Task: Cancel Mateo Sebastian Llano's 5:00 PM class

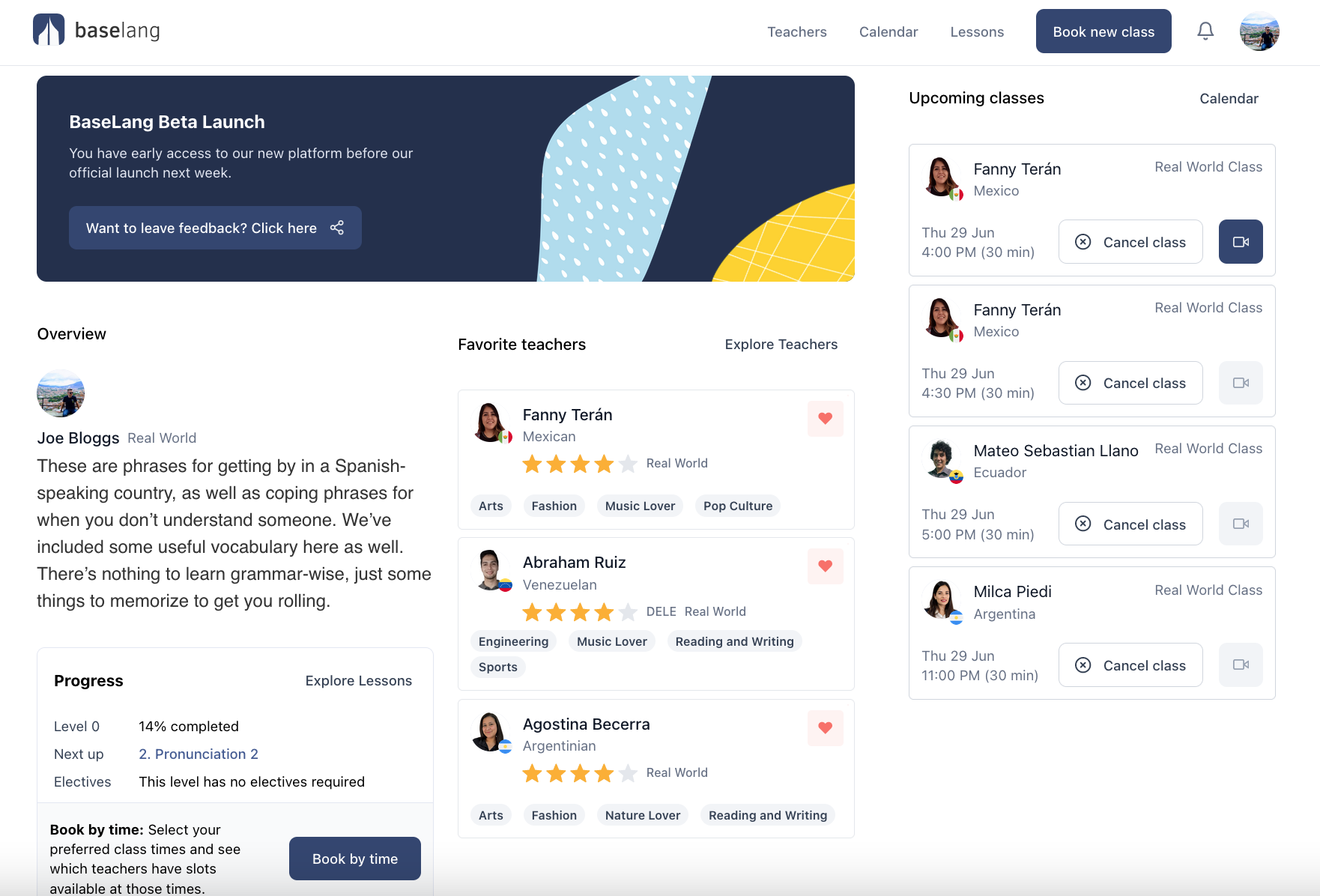Action: tap(1130, 524)
